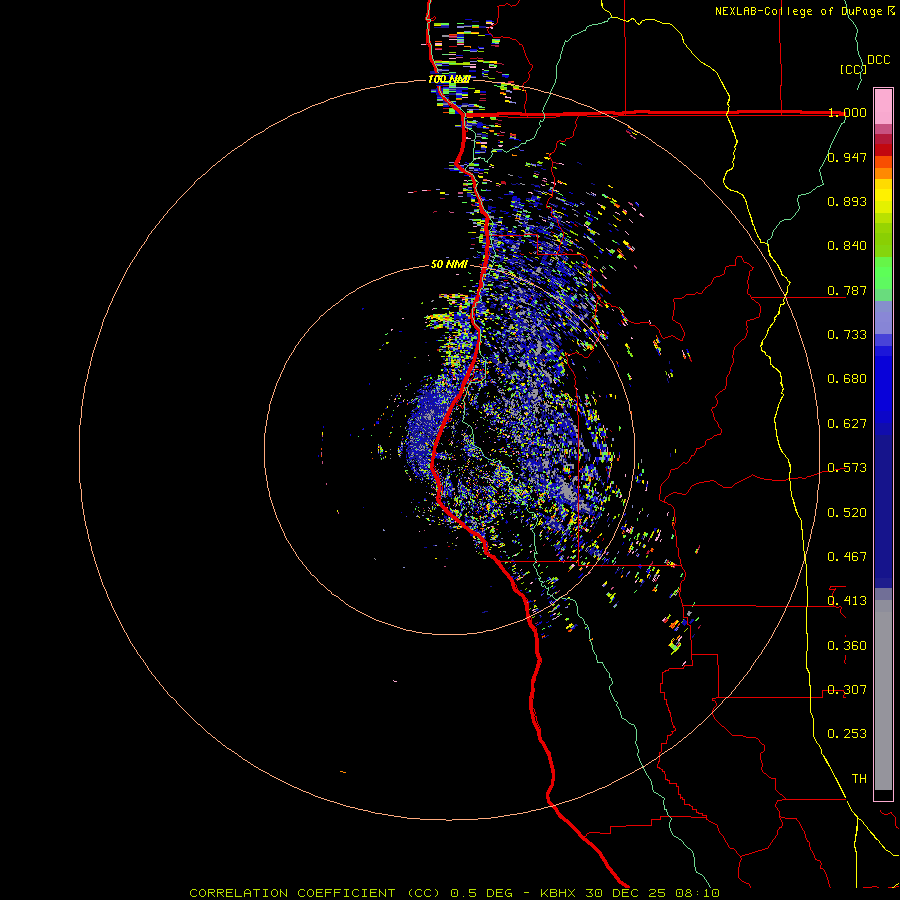The image size is (900, 900).
Task: Click the 0.680 legend value
Action: point(847,379)
